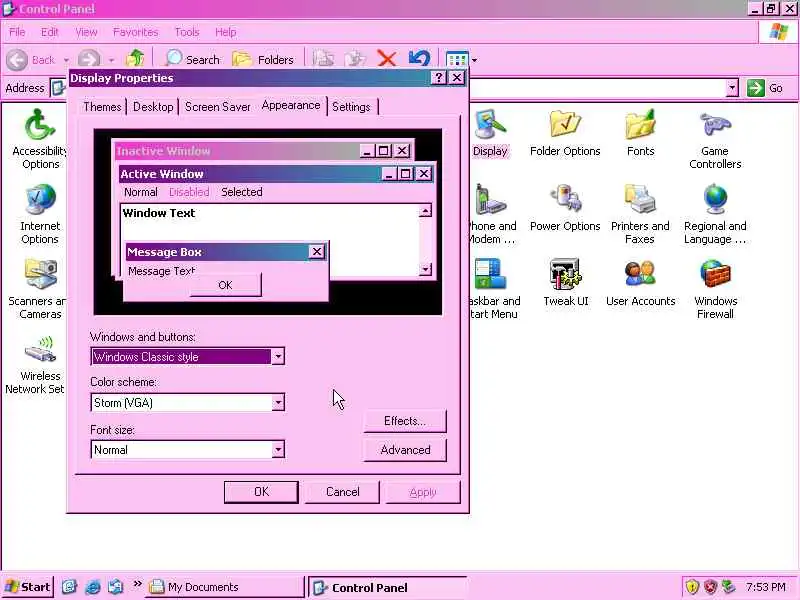The image size is (800, 600).
Task: Open the Color scheme dropdown
Action: (278, 402)
